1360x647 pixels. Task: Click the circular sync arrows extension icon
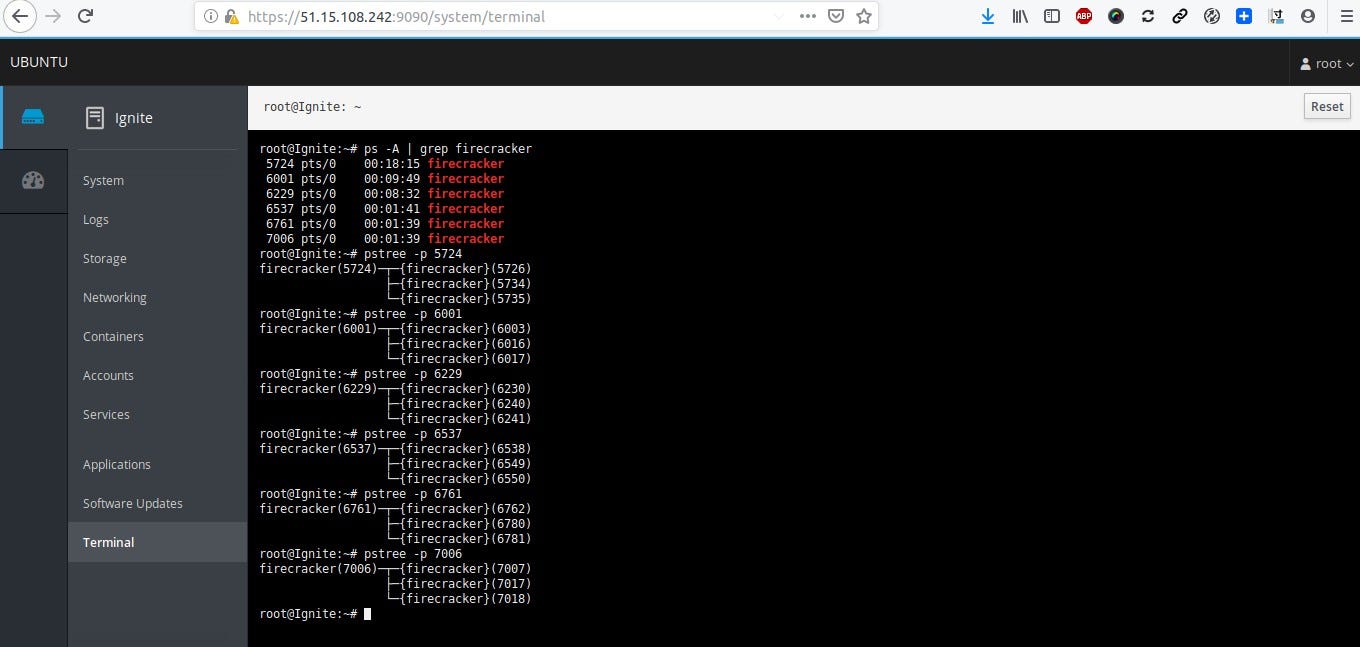1148,16
